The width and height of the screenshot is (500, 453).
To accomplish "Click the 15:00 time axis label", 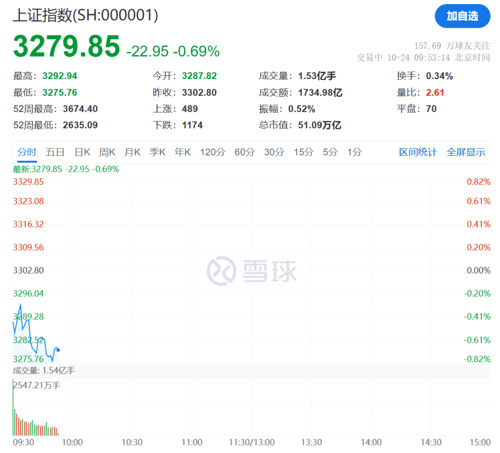I will coord(480,443).
